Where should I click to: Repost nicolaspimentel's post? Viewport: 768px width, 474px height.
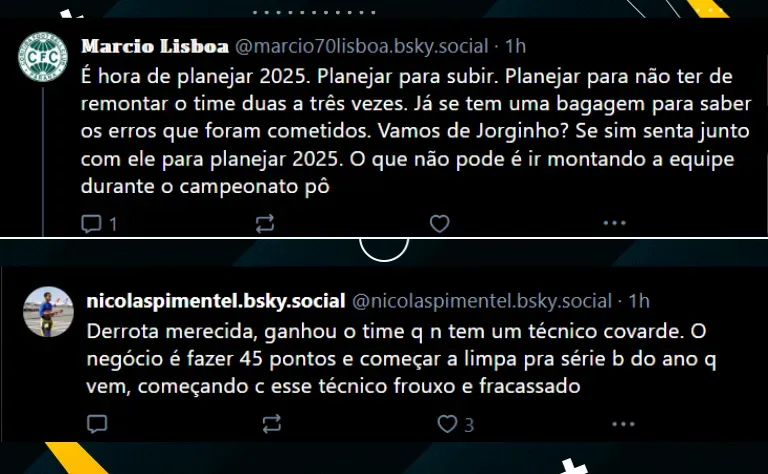(271, 424)
